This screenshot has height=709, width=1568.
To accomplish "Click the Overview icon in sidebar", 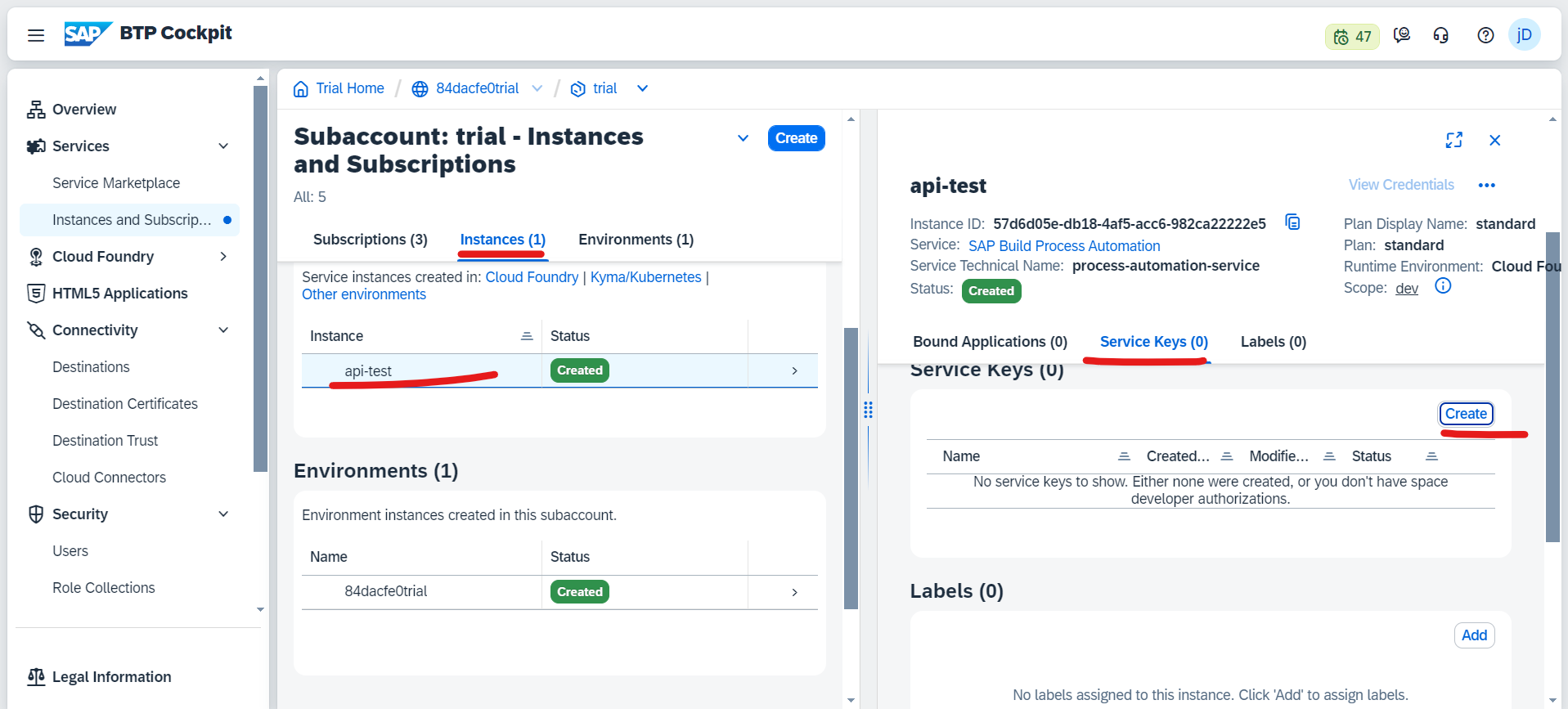I will tap(36, 110).
